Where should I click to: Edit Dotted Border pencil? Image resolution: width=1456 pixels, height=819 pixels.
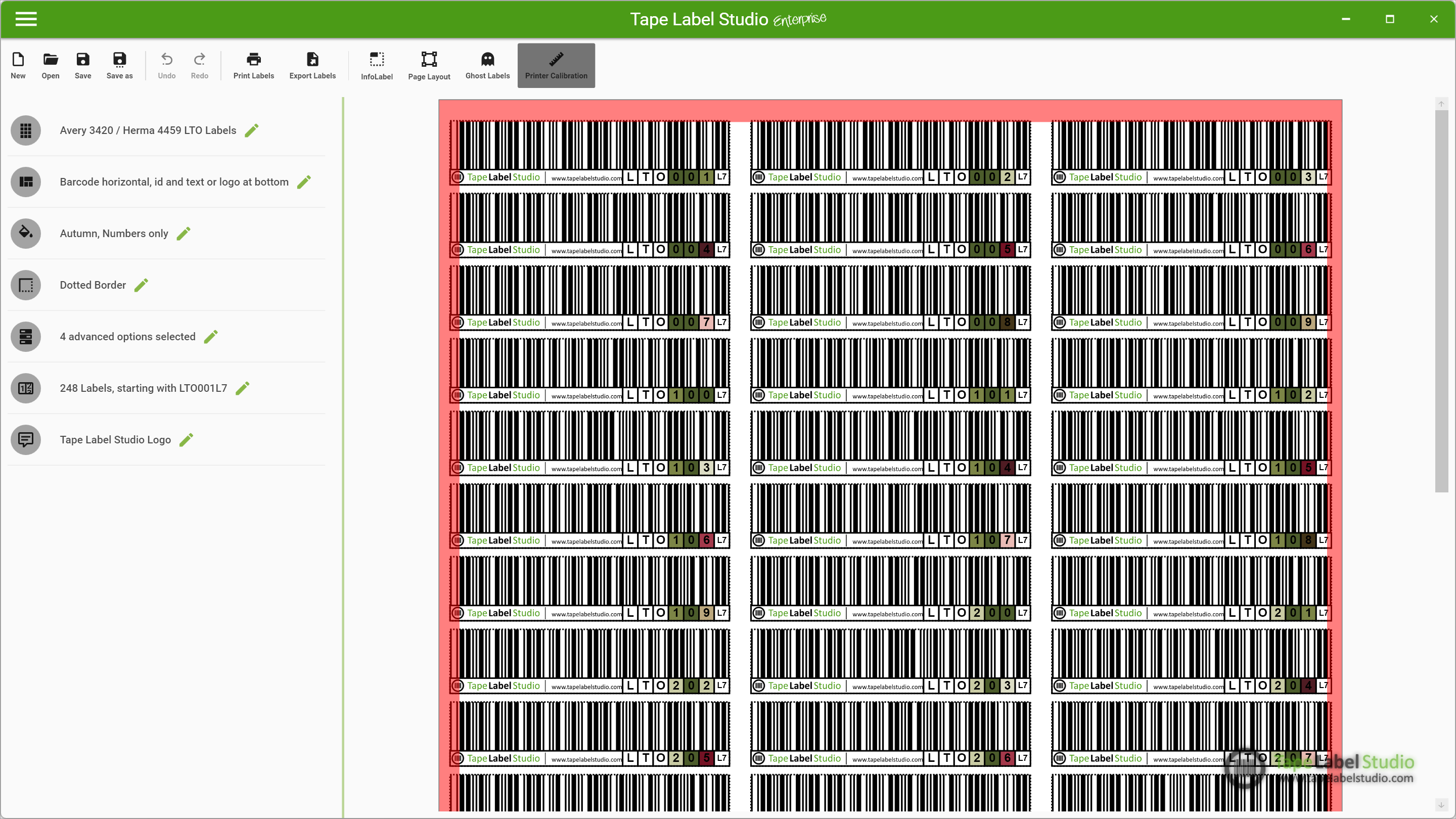[142, 285]
